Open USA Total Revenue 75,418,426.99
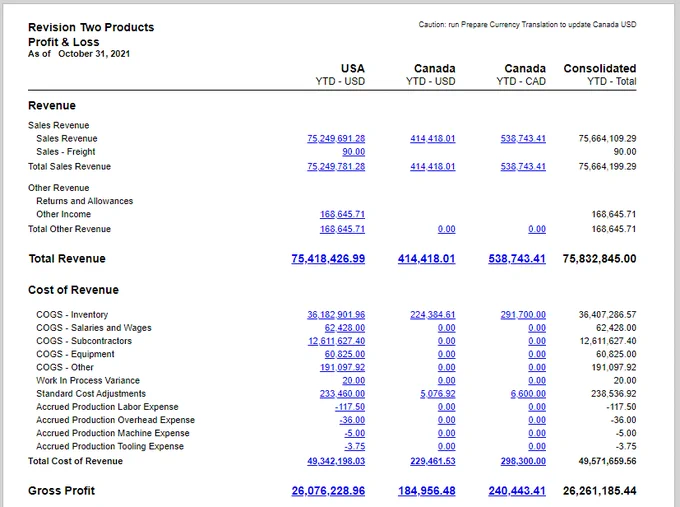Viewport: 680px width, 507px height. point(328,258)
